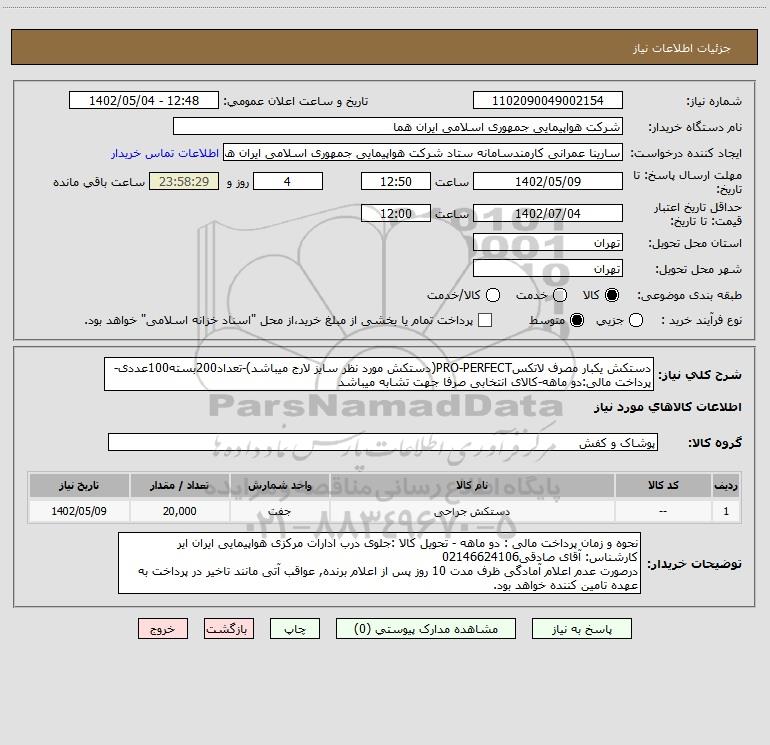Tick the اسناد خزانه اسلامی payment checkbox
This screenshot has width=770, height=745.
tap(485, 320)
